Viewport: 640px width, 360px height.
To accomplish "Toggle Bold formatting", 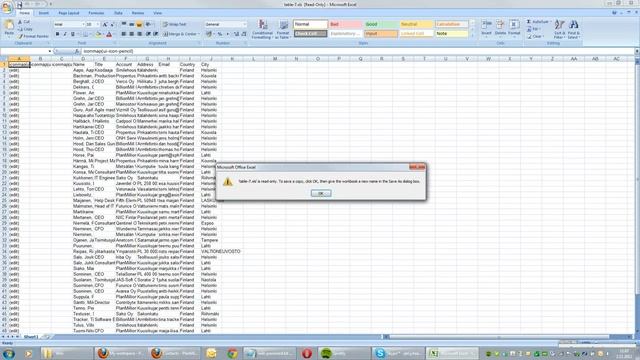I will point(57,34).
